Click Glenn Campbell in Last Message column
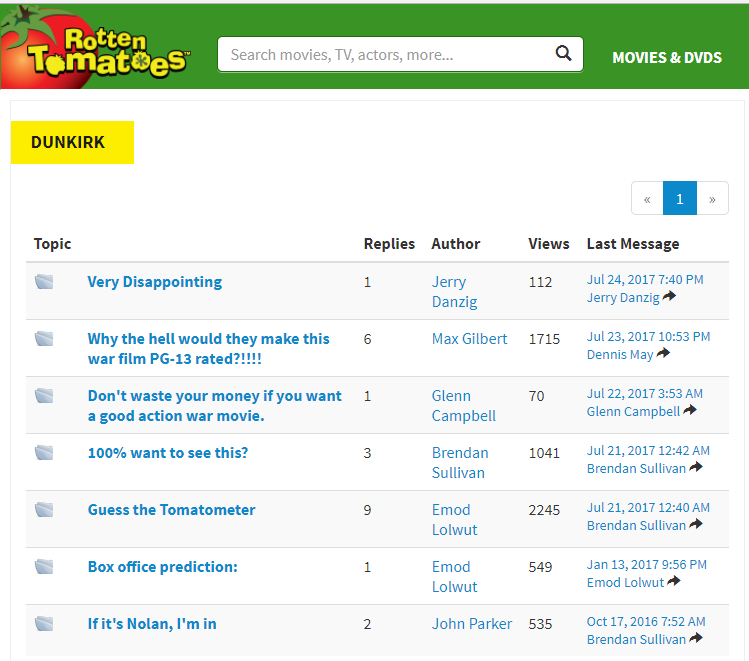 [x=633, y=411]
